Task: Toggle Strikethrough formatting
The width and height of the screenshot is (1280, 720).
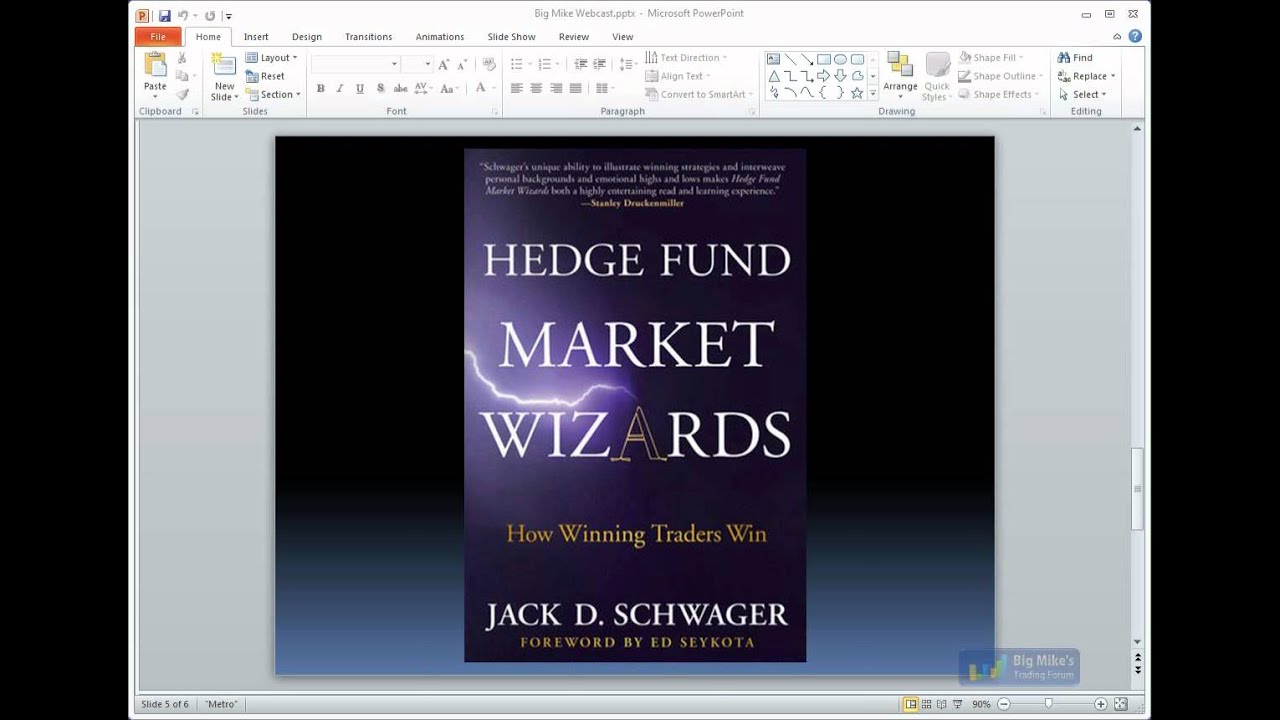Action: [400, 88]
